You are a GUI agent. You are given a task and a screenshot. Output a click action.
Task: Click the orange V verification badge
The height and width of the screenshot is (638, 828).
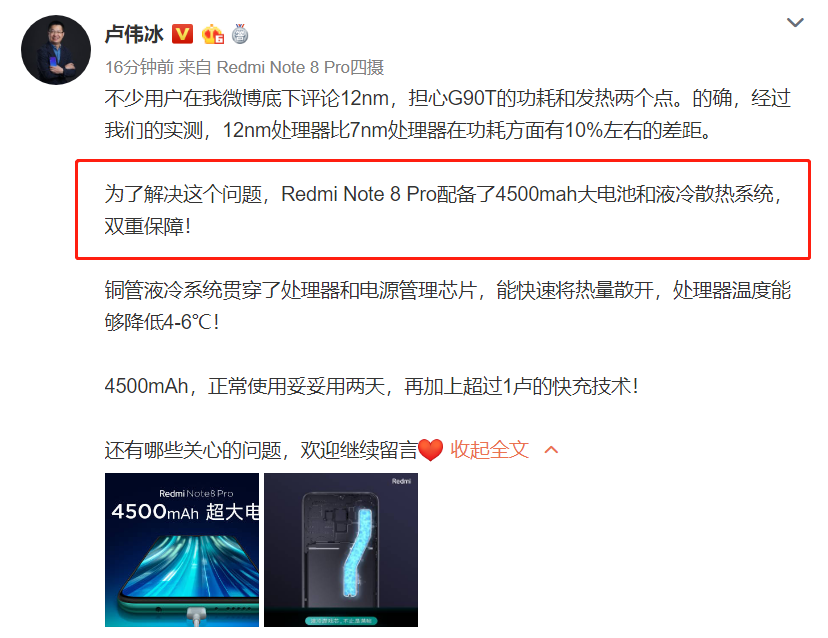[183, 34]
